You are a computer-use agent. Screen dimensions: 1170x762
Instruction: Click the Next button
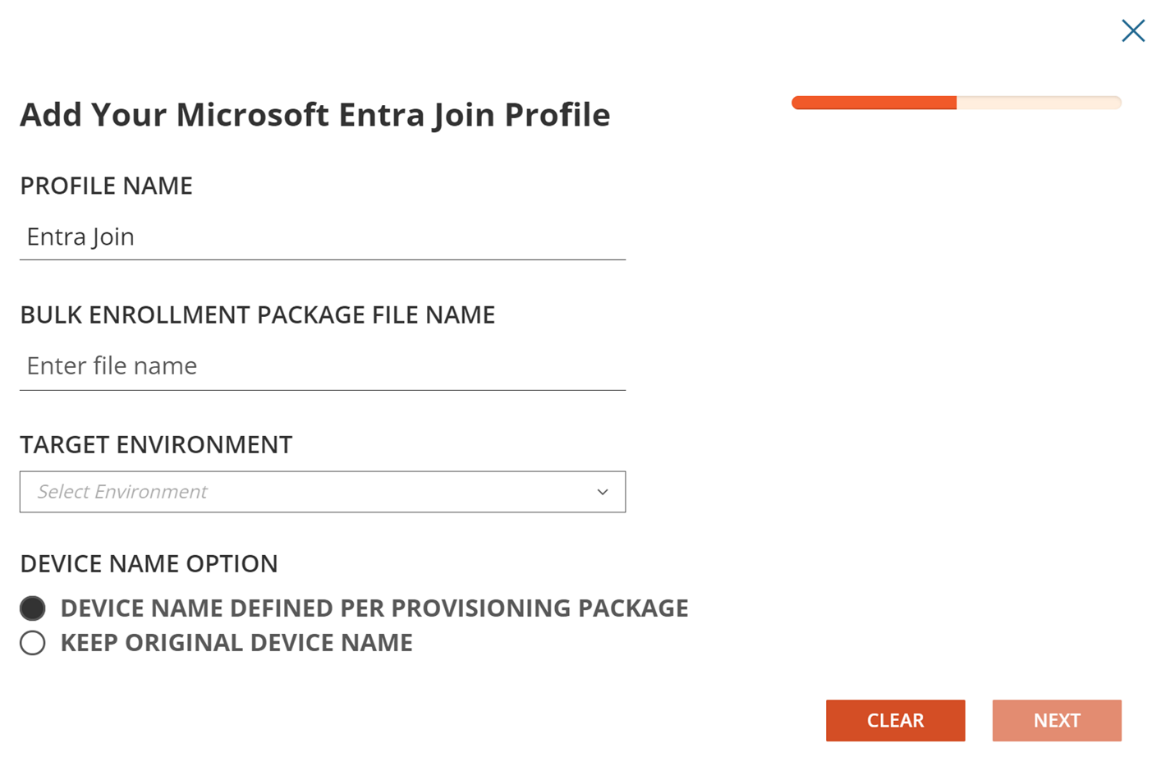pyautogui.click(x=1056, y=720)
